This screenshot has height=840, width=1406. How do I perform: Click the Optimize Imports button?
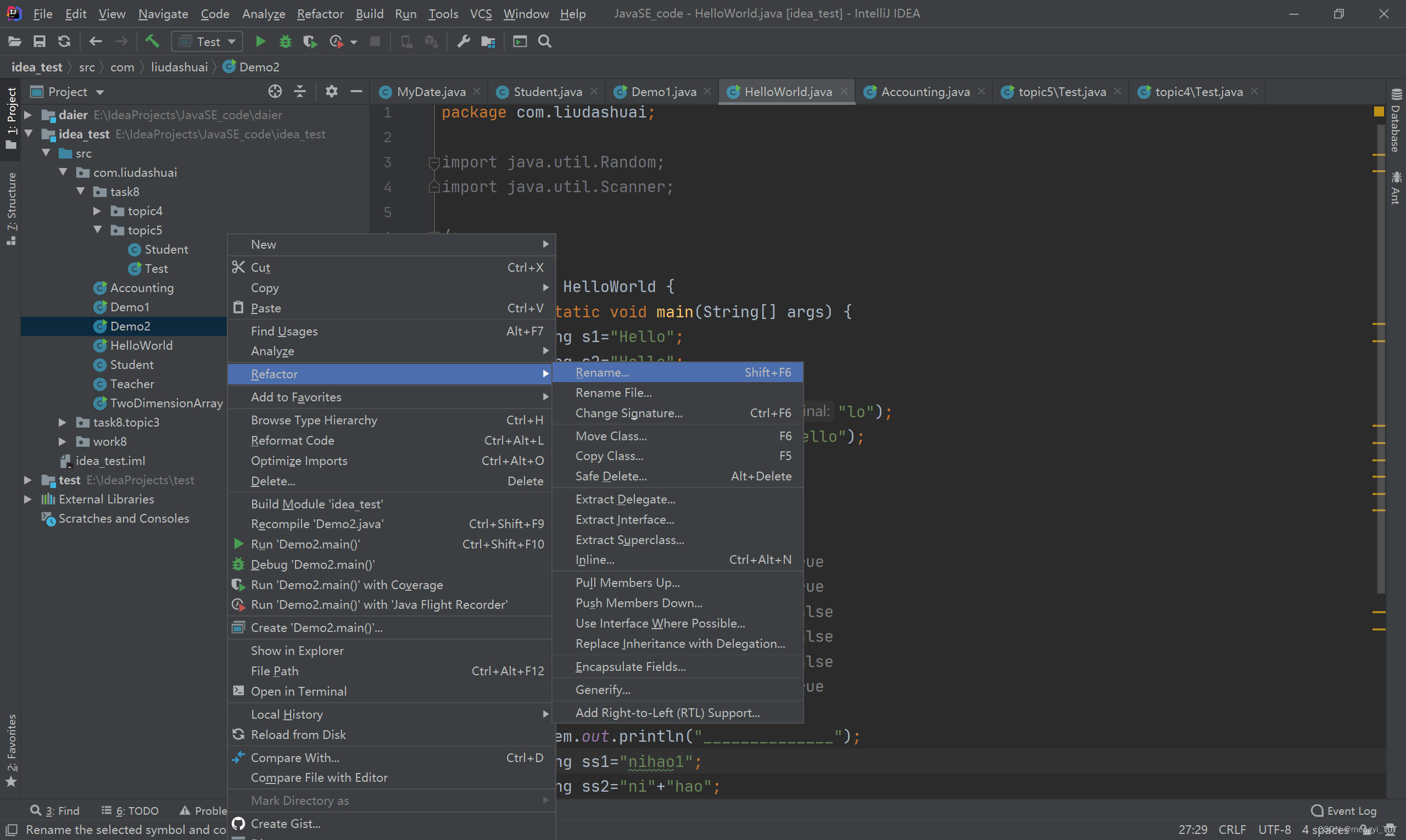(298, 460)
